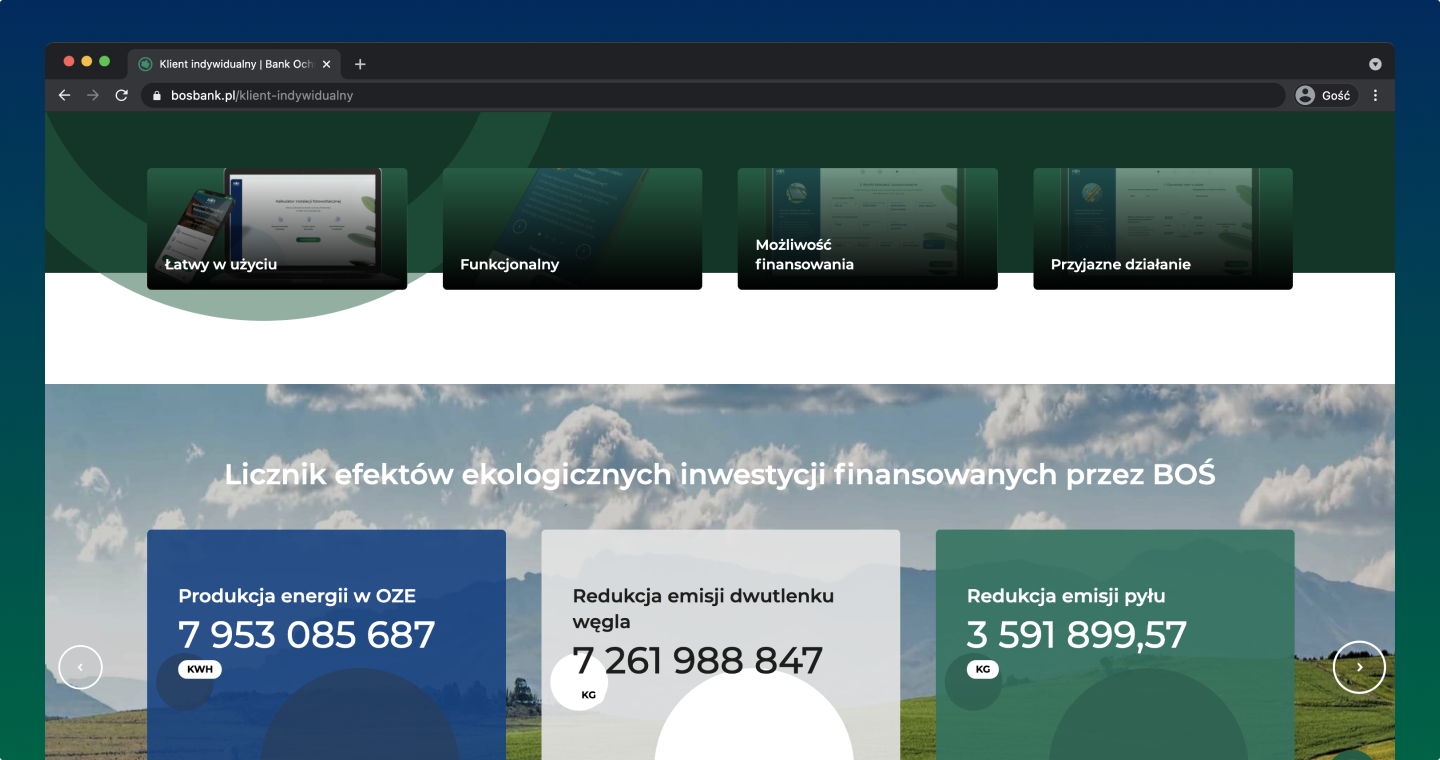Viewport: 1440px width, 760px height.
Task: Click the Redukcja emisji pyłu tile
Action: click(1114, 640)
